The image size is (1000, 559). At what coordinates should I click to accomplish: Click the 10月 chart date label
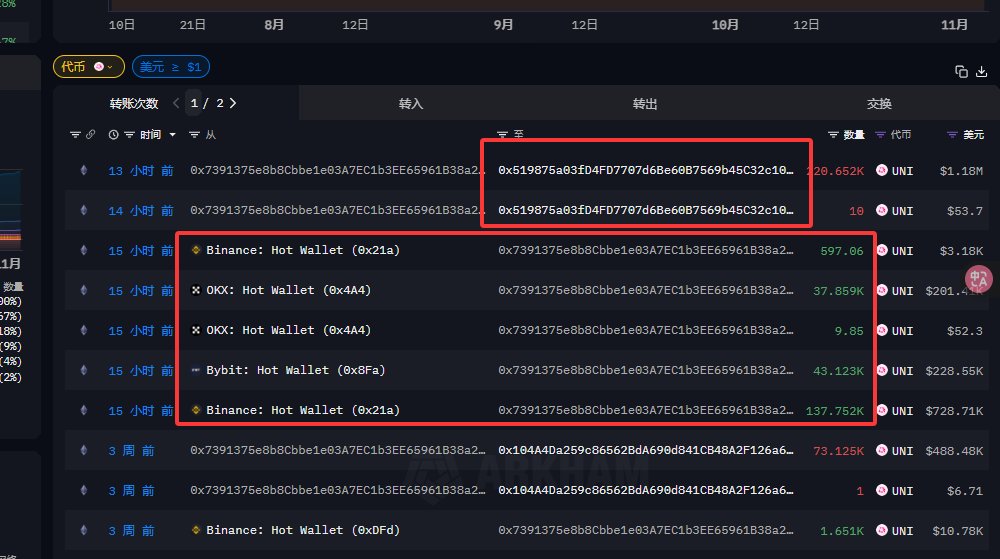click(x=725, y=25)
